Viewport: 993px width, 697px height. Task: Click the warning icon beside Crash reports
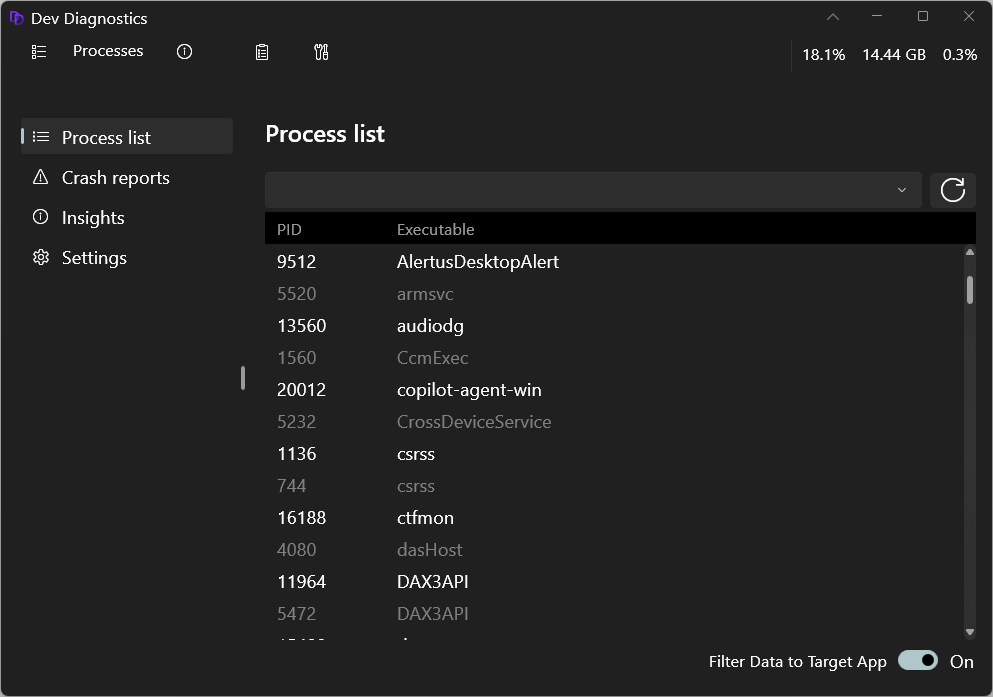[41, 177]
